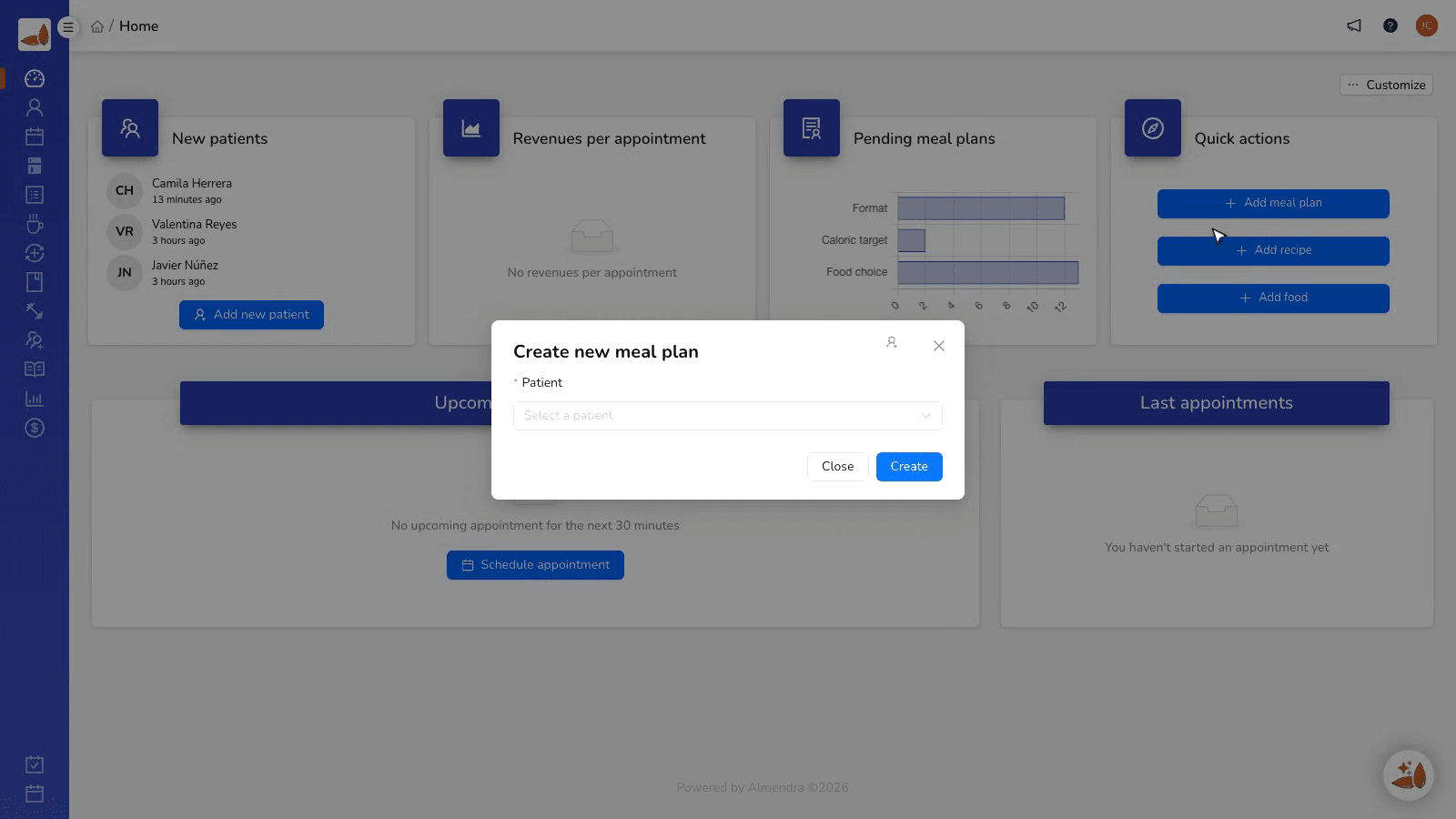Click the Quick actions compass icon
Viewport: 1456px width, 819px height.
pos(1153,128)
